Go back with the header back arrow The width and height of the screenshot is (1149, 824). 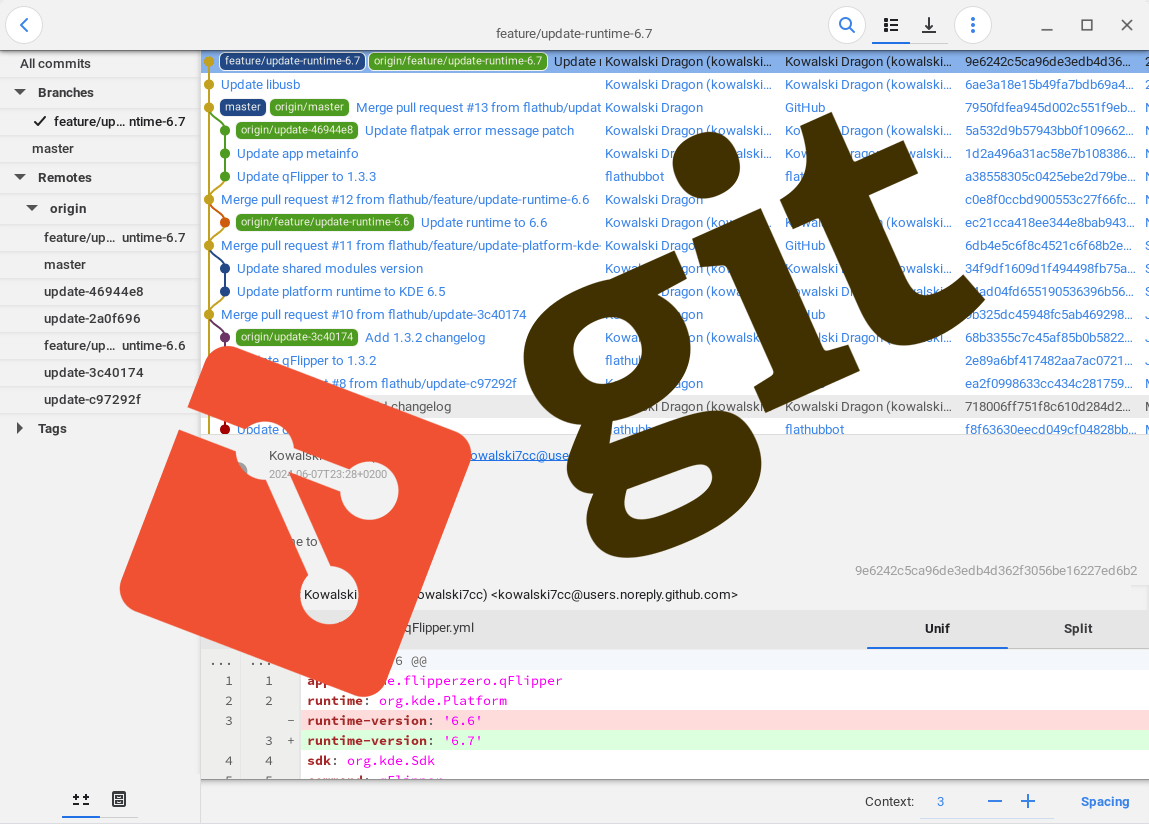pos(24,25)
